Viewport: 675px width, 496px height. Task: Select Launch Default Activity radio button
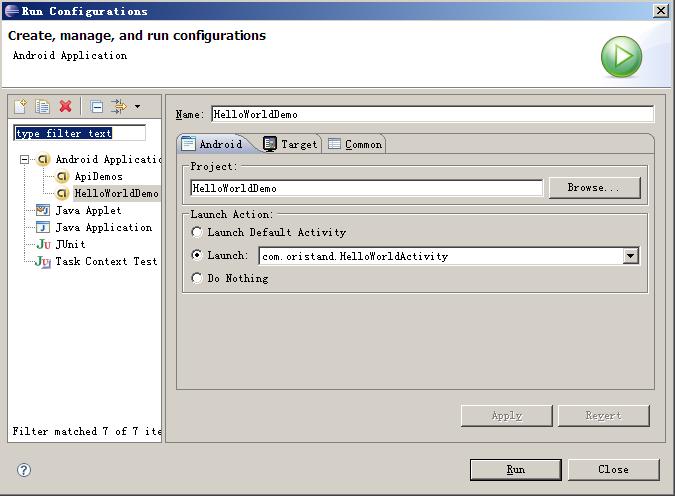pyautogui.click(x=197, y=233)
